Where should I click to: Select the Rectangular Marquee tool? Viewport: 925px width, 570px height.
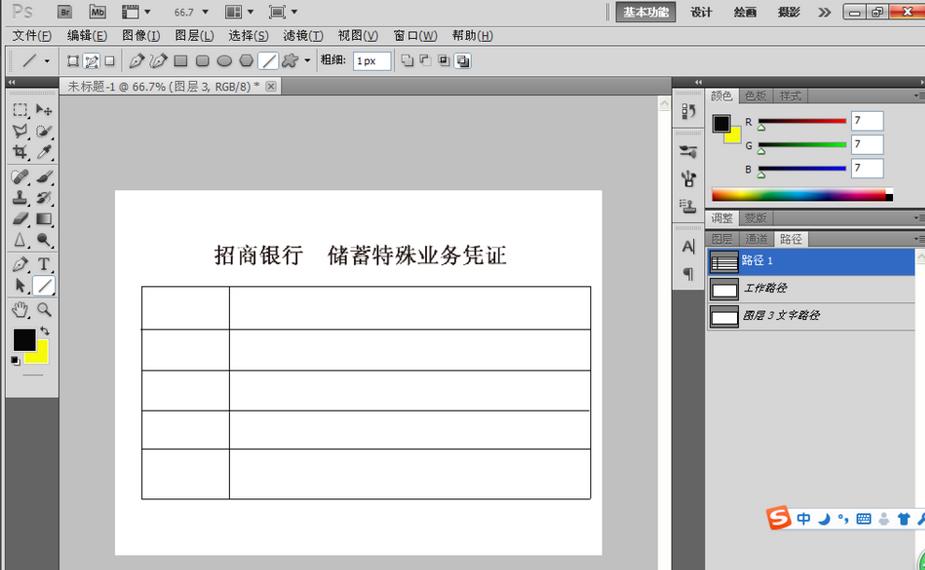(20, 110)
